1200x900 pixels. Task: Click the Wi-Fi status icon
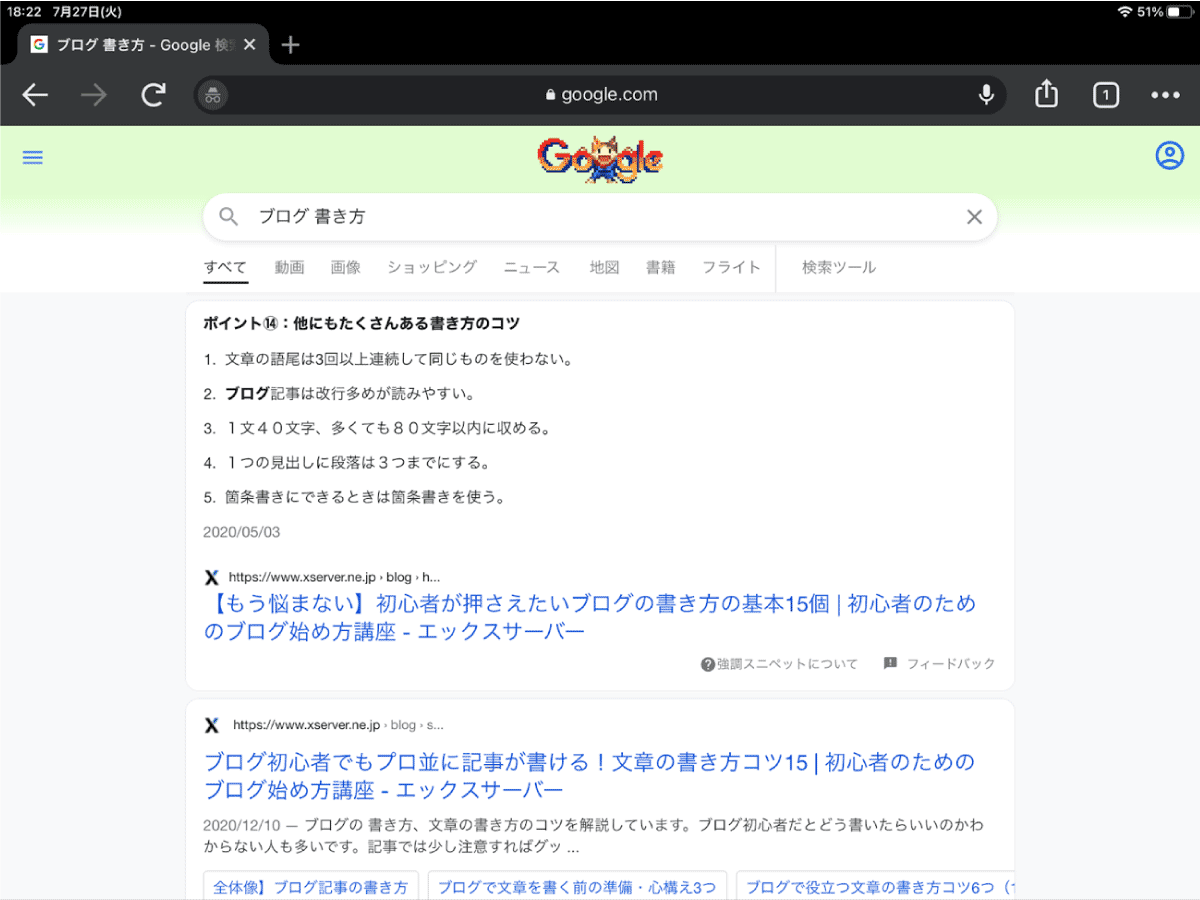(x=1125, y=12)
